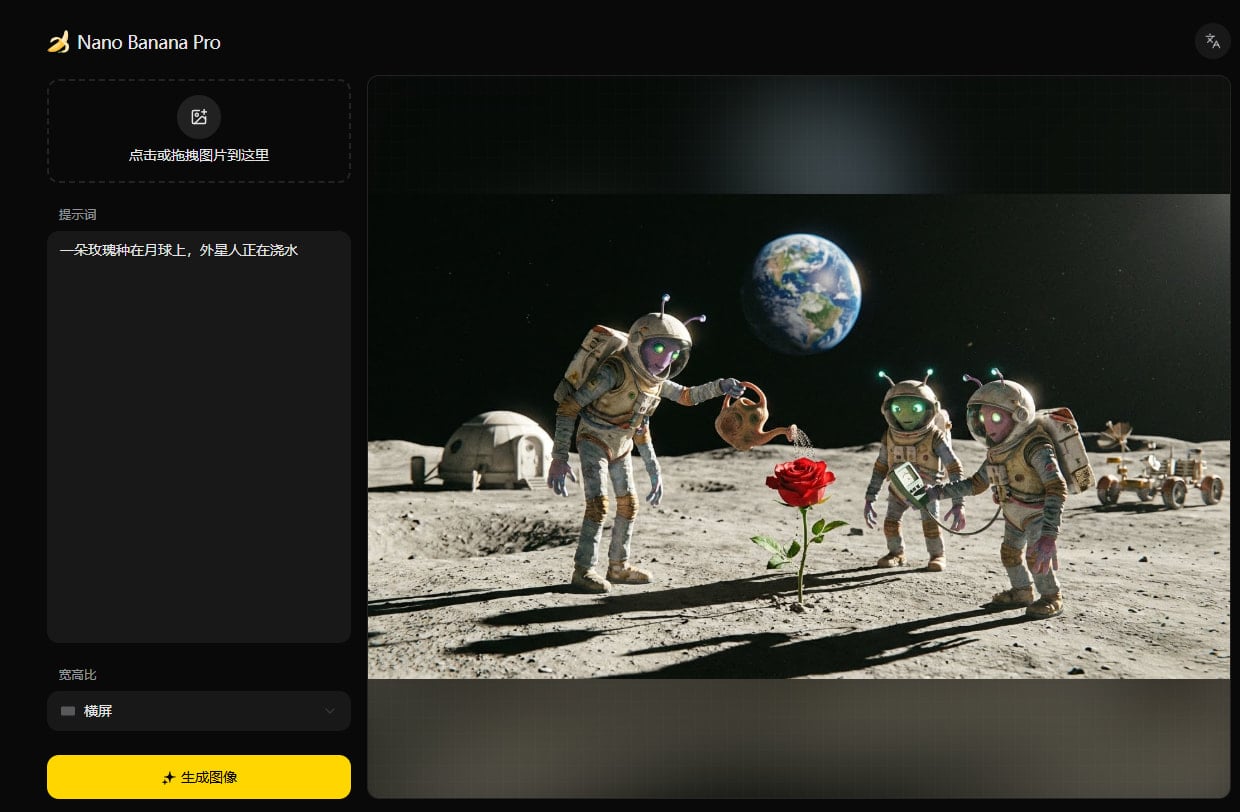This screenshot has height=812, width=1240.
Task: Click the 点击或拖拽图片到这里 upload text
Action: pos(199,155)
